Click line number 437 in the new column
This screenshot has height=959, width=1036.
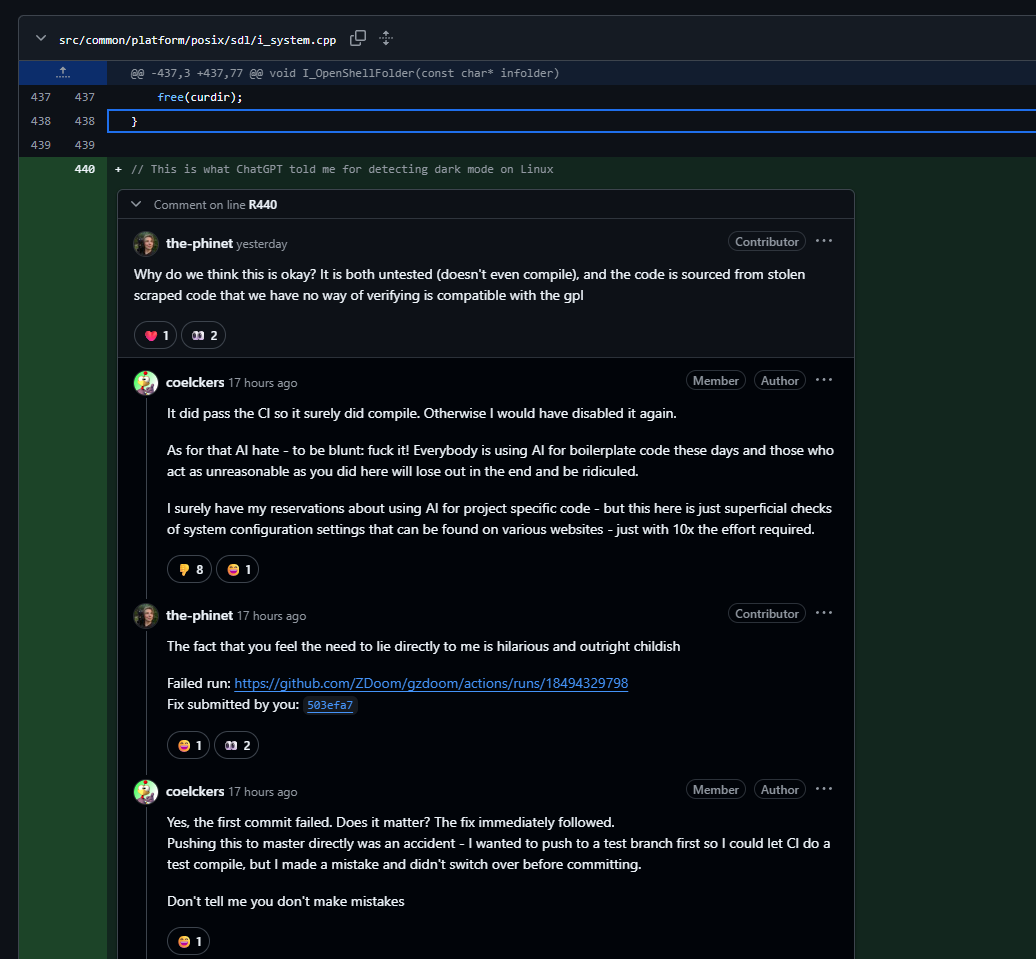[85, 97]
